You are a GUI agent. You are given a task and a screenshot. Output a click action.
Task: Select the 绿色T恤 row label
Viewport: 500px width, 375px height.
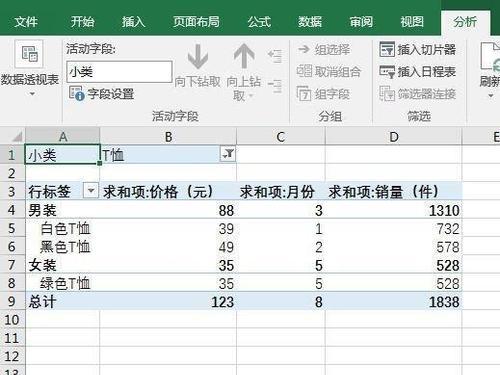click(x=65, y=283)
